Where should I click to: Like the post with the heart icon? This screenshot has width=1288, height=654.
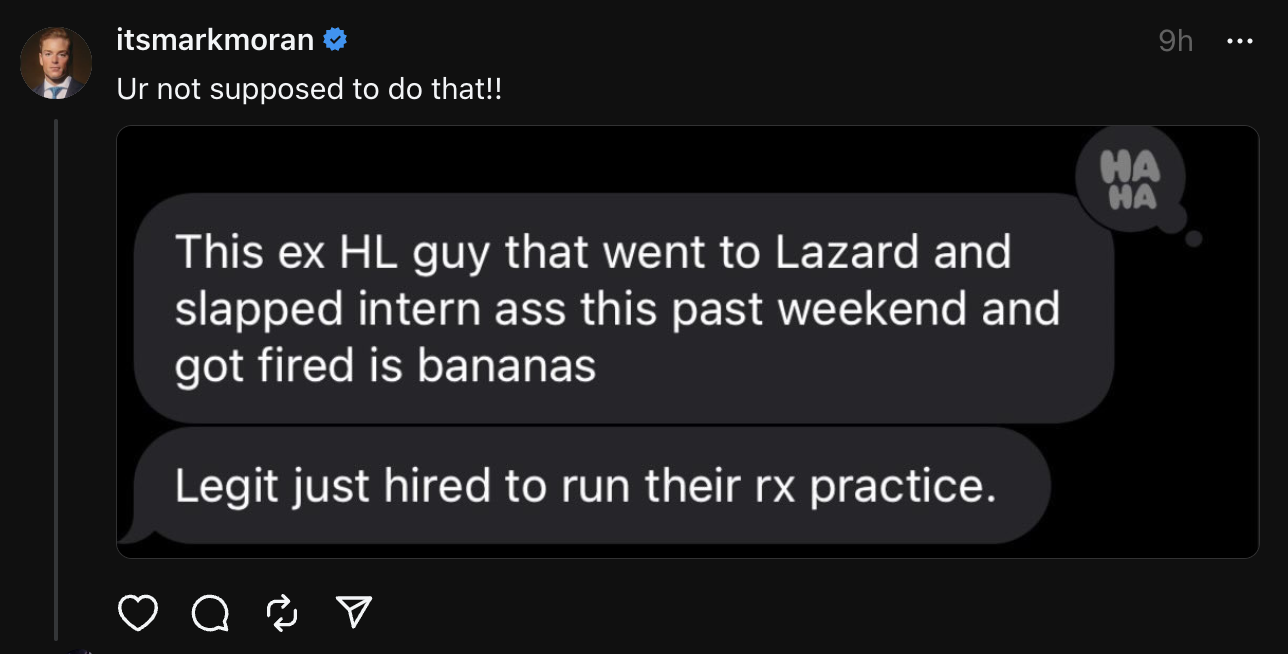tap(138, 612)
